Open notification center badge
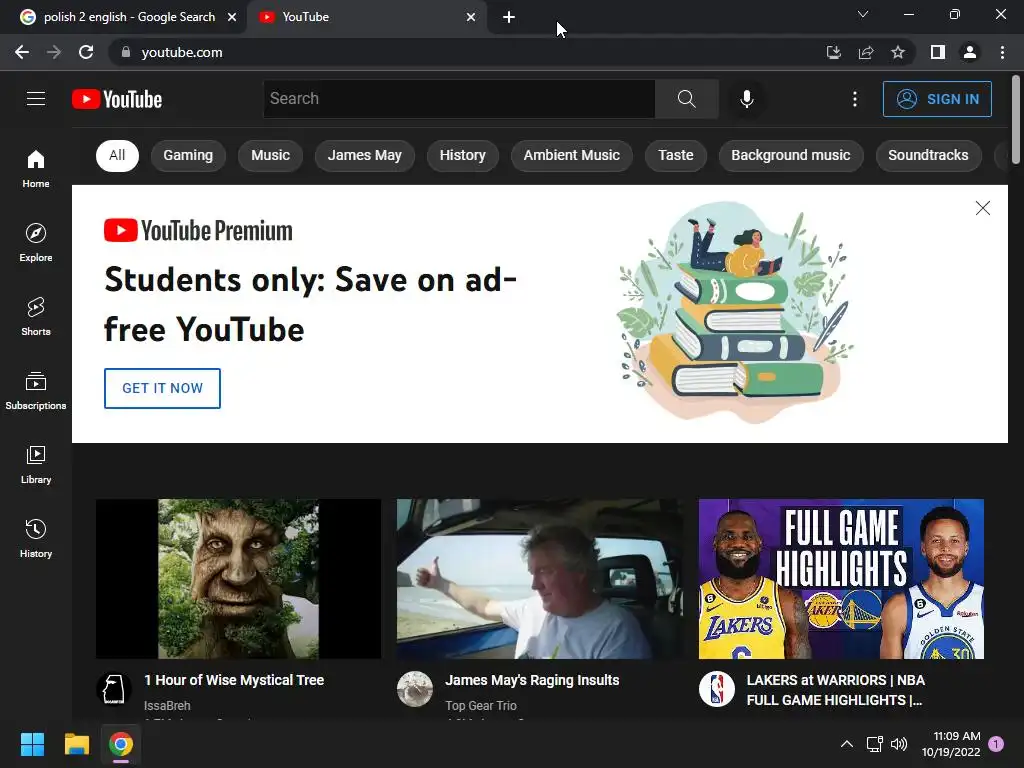Image resolution: width=1024 pixels, height=768 pixels. pyautogui.click(x=996, y=744)
